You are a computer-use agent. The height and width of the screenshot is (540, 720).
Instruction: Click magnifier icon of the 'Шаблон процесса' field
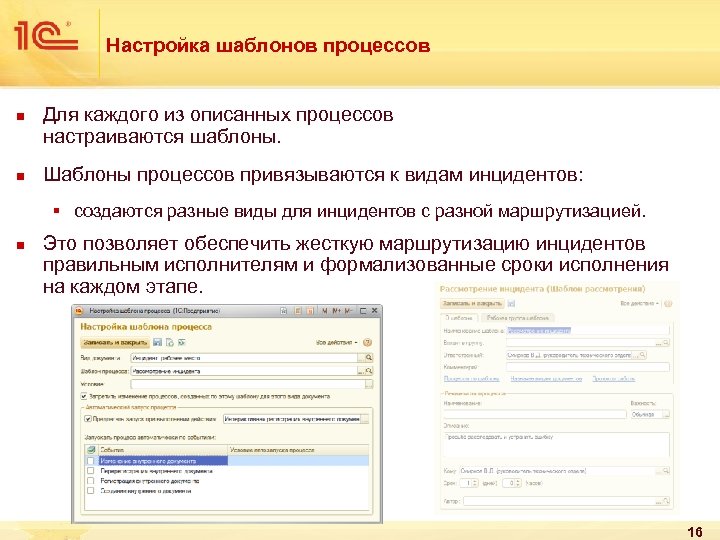tap(369, 371)
